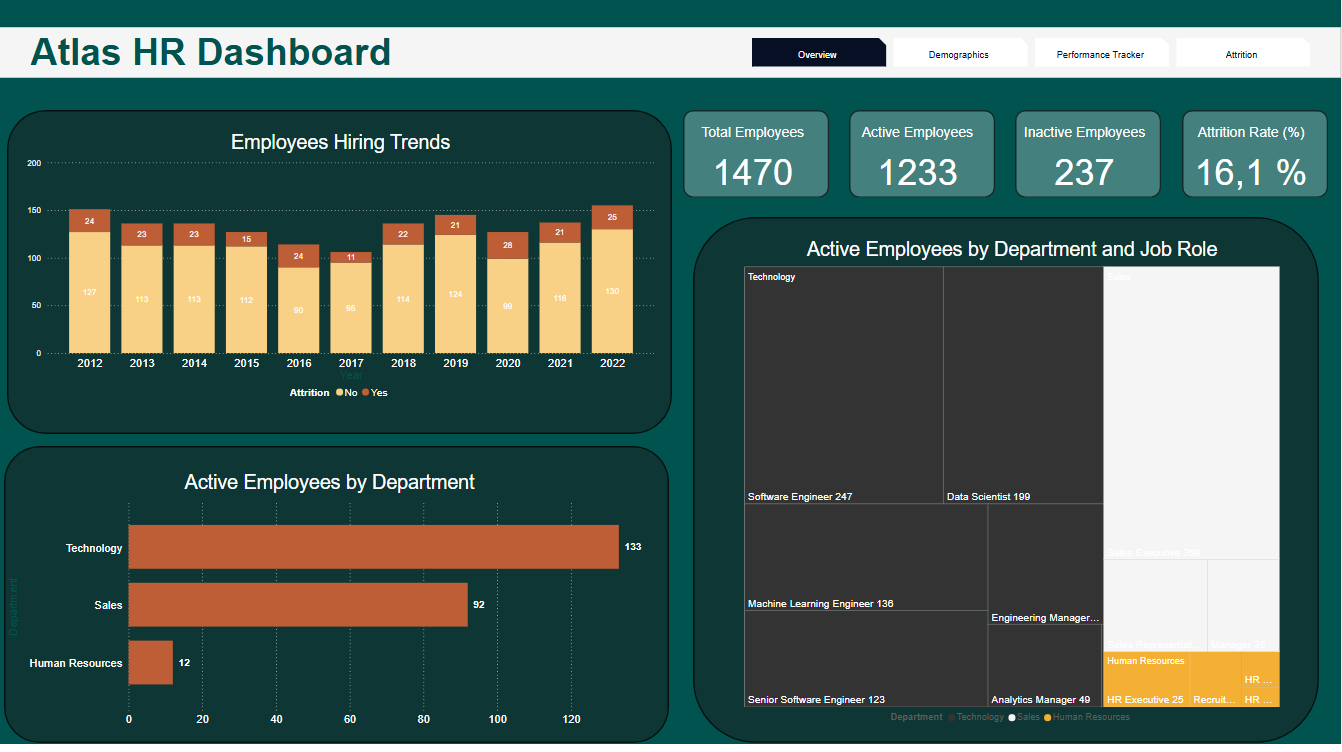This screenshot has height=752, width=1342.
Task: Click the Total Employees 1470 card
Action: pyautogui.click(x=755, y=154)
